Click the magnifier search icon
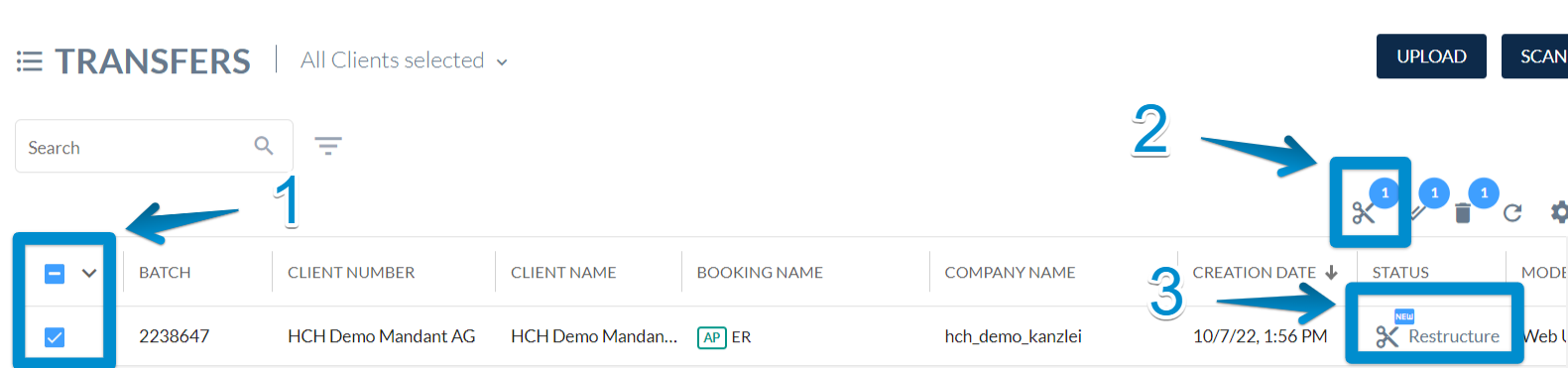Screen dimensions: 1568x368 264,146
